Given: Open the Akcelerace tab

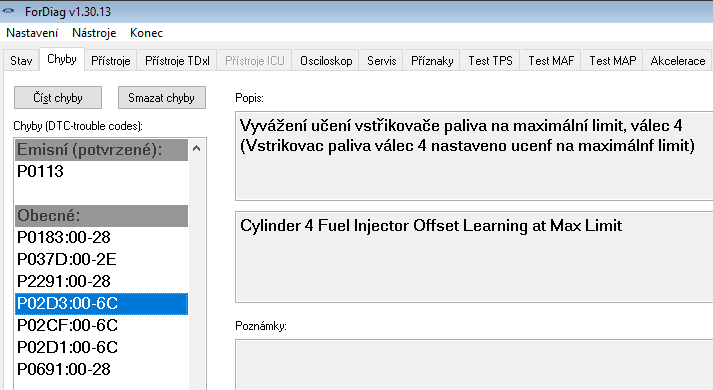Looking at the screenshot, I should coord(678,60).
